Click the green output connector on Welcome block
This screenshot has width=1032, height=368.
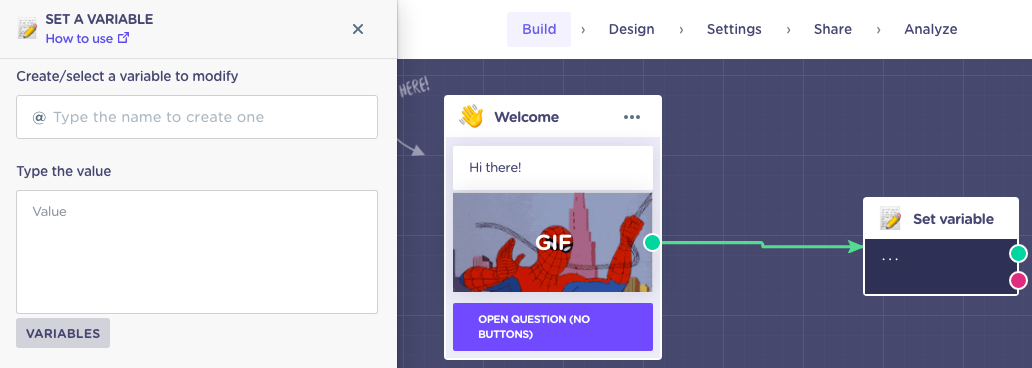(652, 242)
